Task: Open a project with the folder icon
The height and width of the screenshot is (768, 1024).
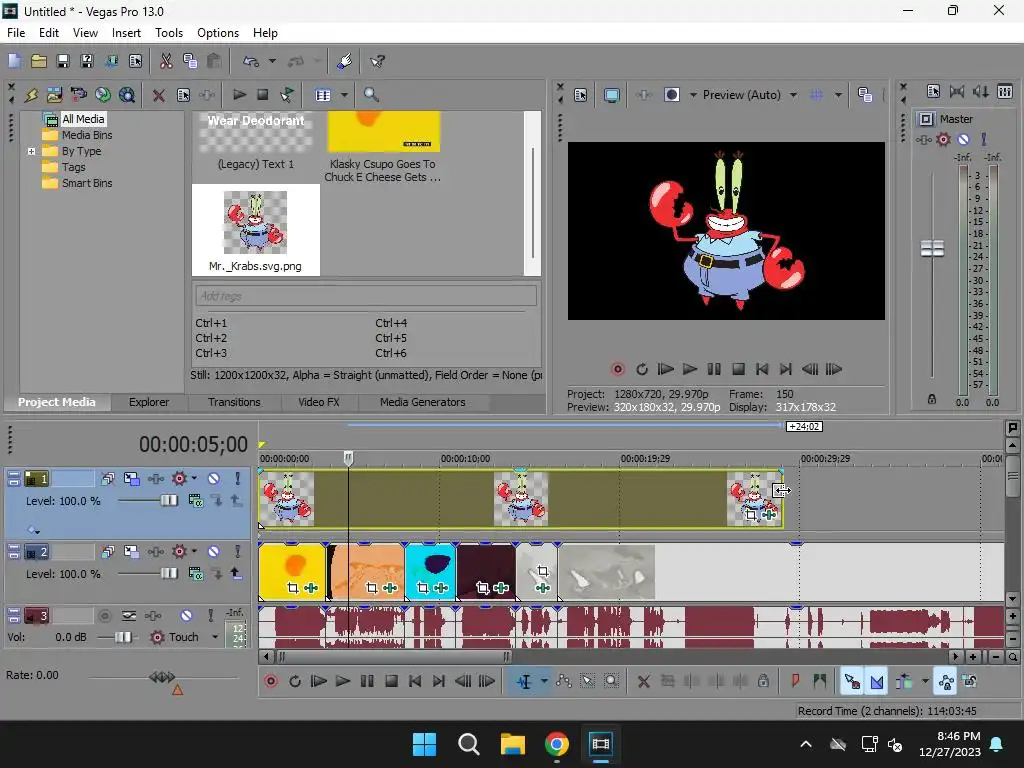Action: point(39,61)
